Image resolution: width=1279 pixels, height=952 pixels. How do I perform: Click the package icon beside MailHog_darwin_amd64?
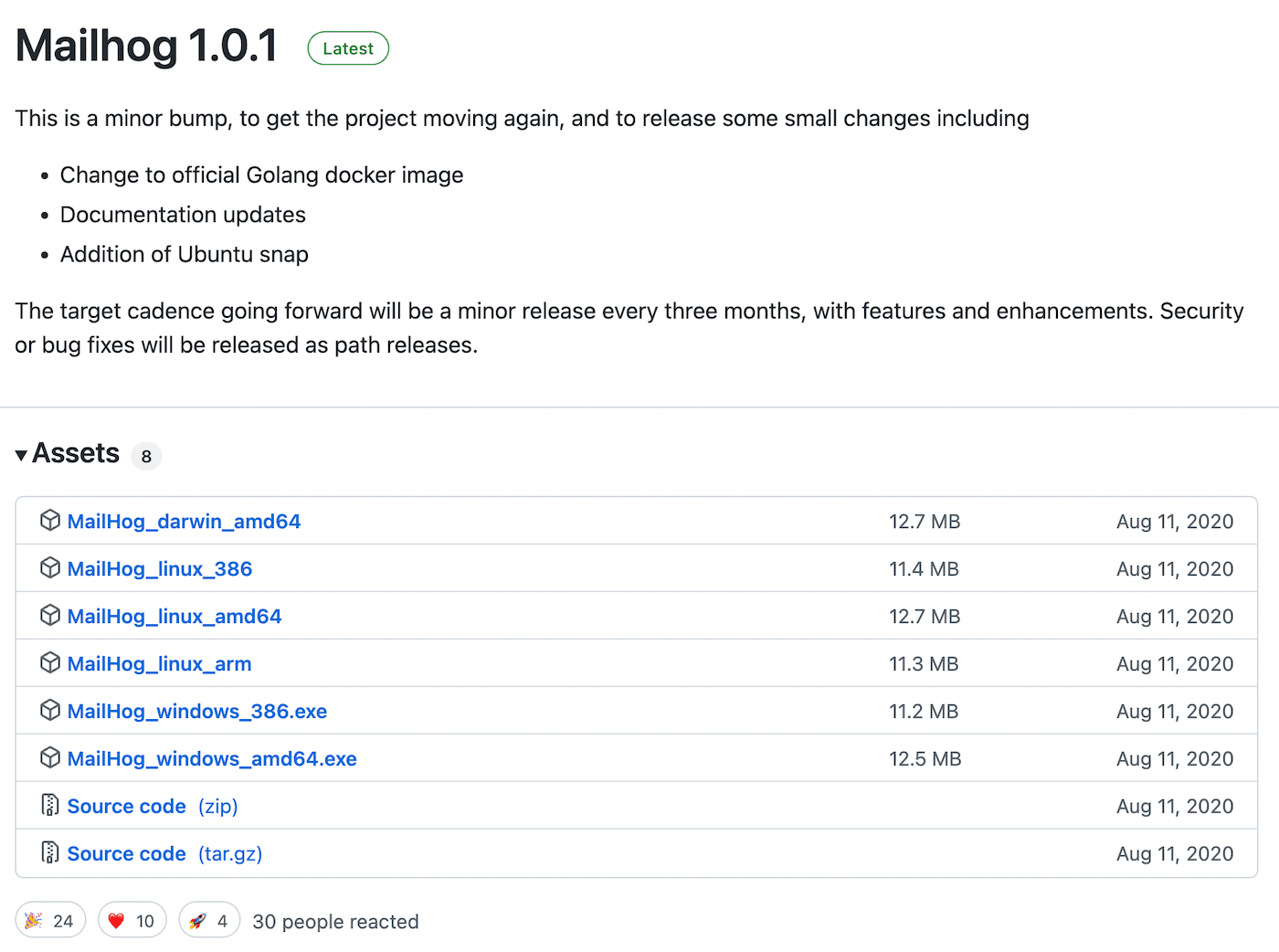[50, 520]
